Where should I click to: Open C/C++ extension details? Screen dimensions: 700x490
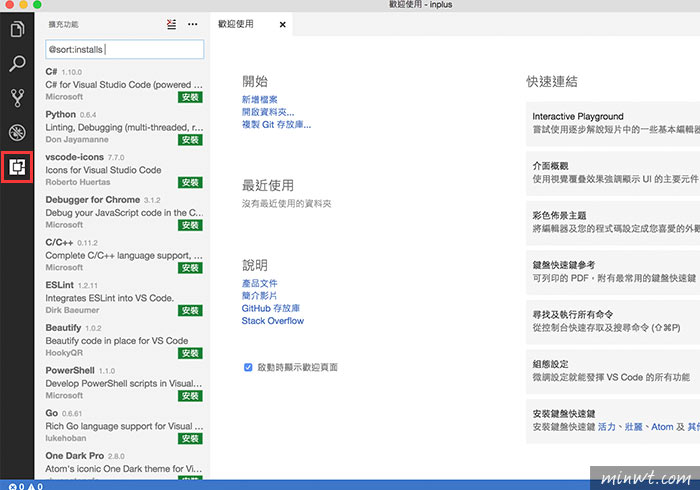[121, 255]
